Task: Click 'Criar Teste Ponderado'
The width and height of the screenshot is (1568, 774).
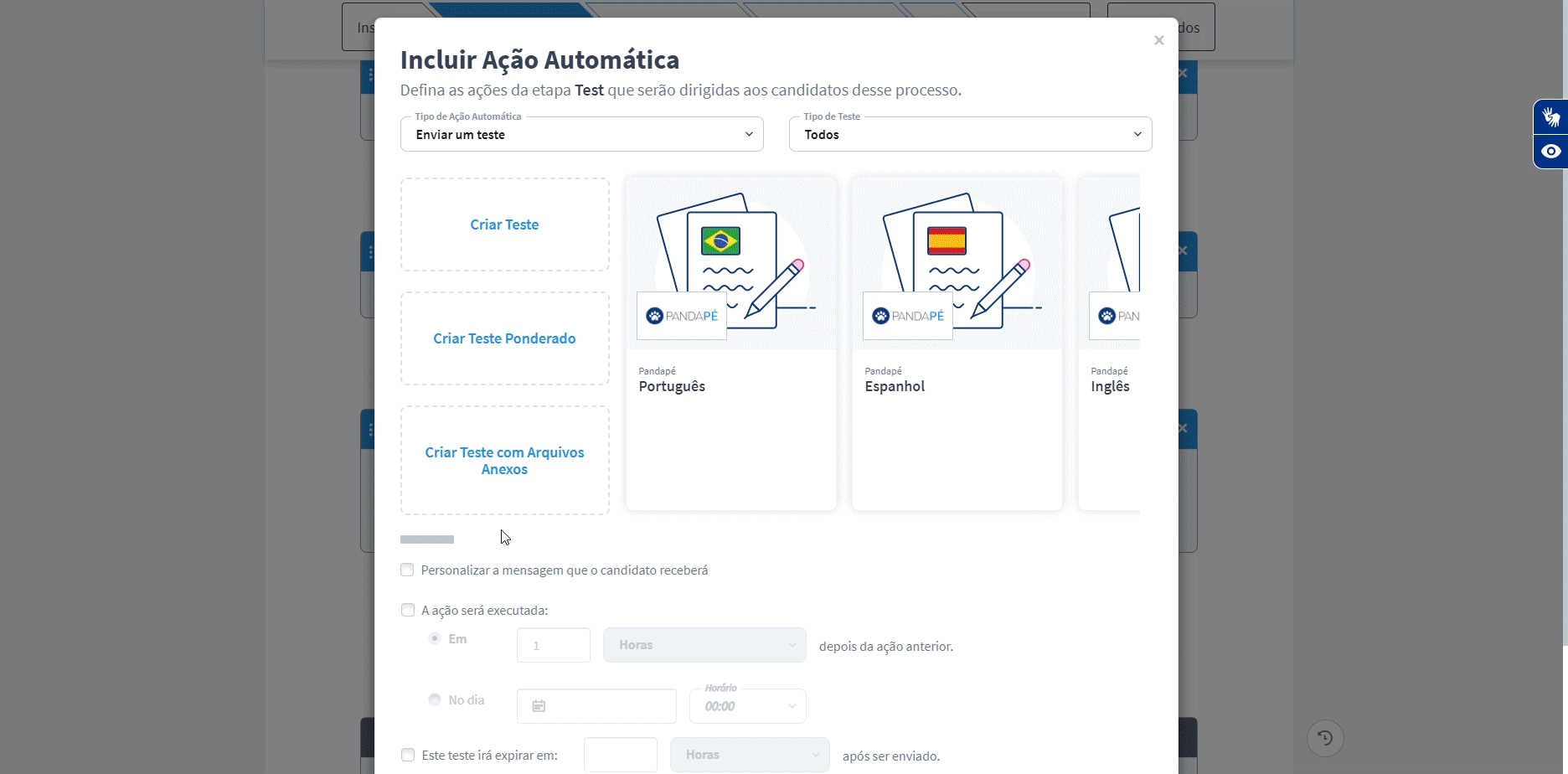Action: (504, 338)
